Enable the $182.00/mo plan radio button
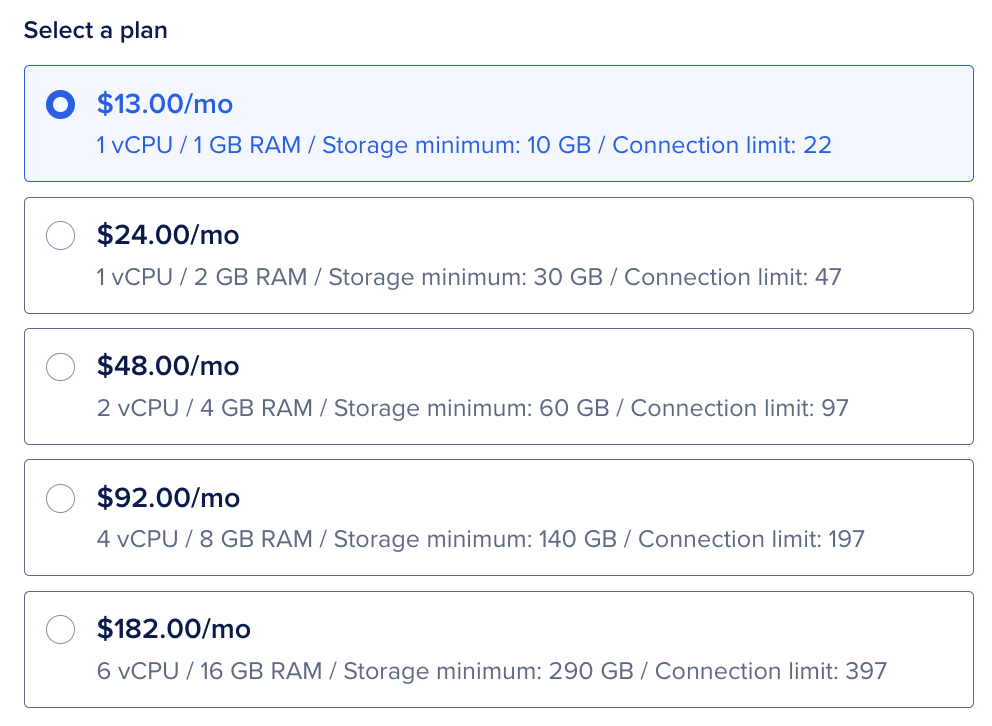 click(x=61, y=630)
